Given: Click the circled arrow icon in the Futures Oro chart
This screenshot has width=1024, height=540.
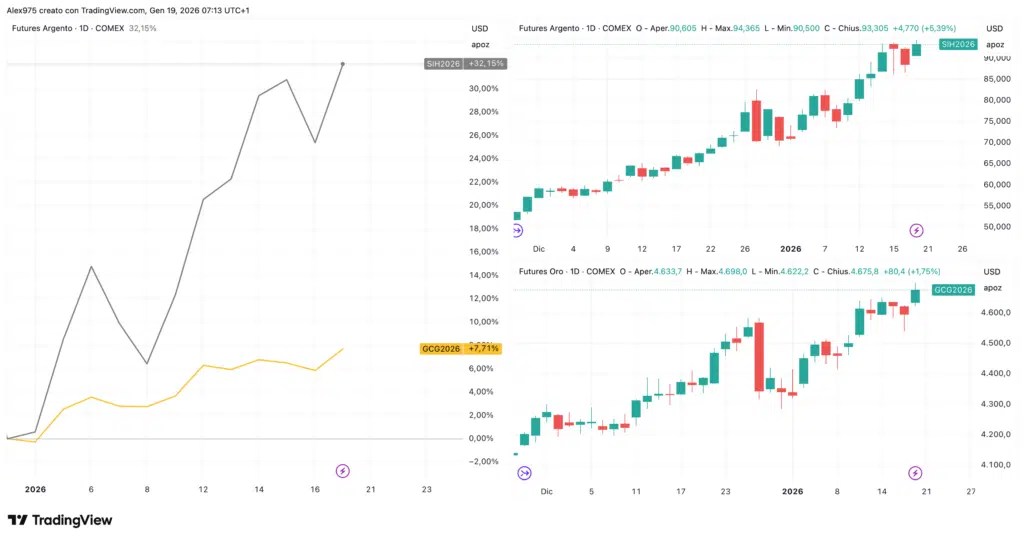Looking at the screenshot, I should coord(524,473).
